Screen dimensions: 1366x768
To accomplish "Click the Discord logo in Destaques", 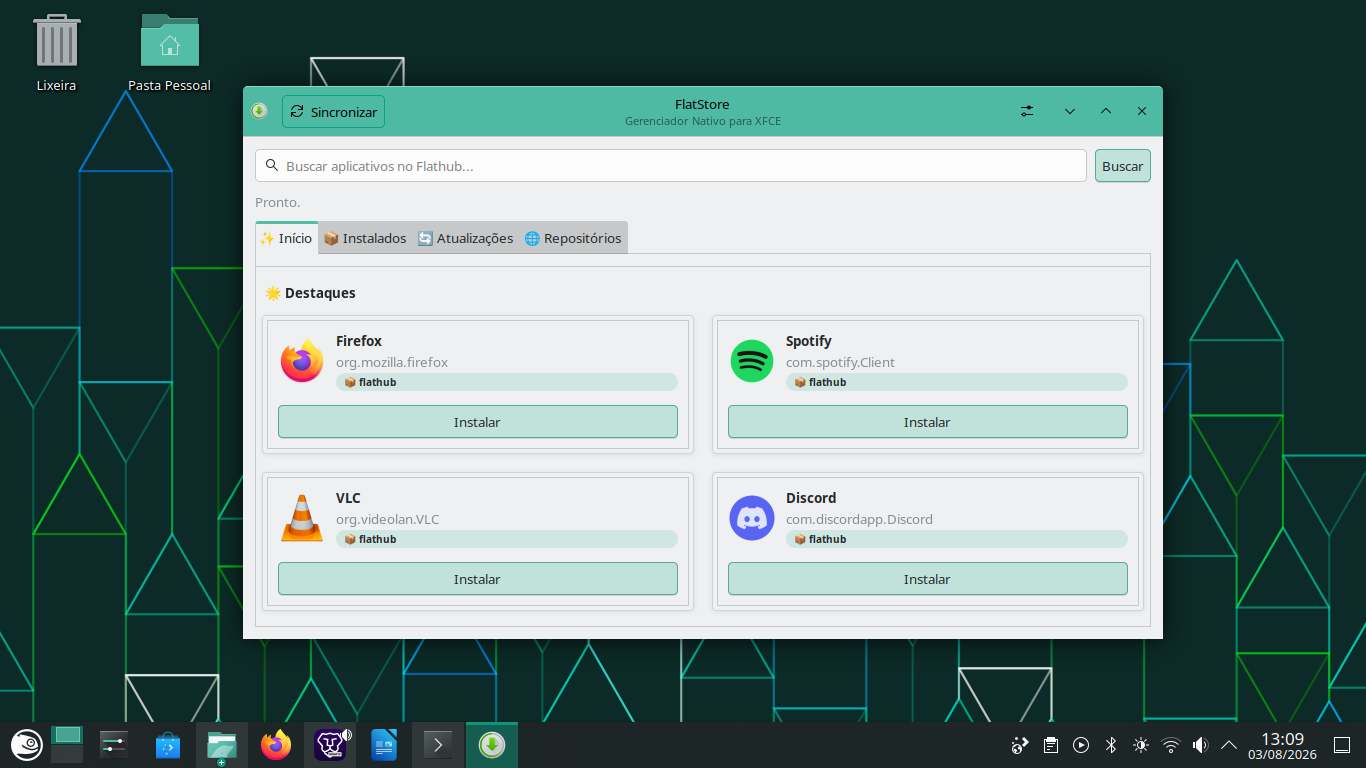I will coord(752,518).
